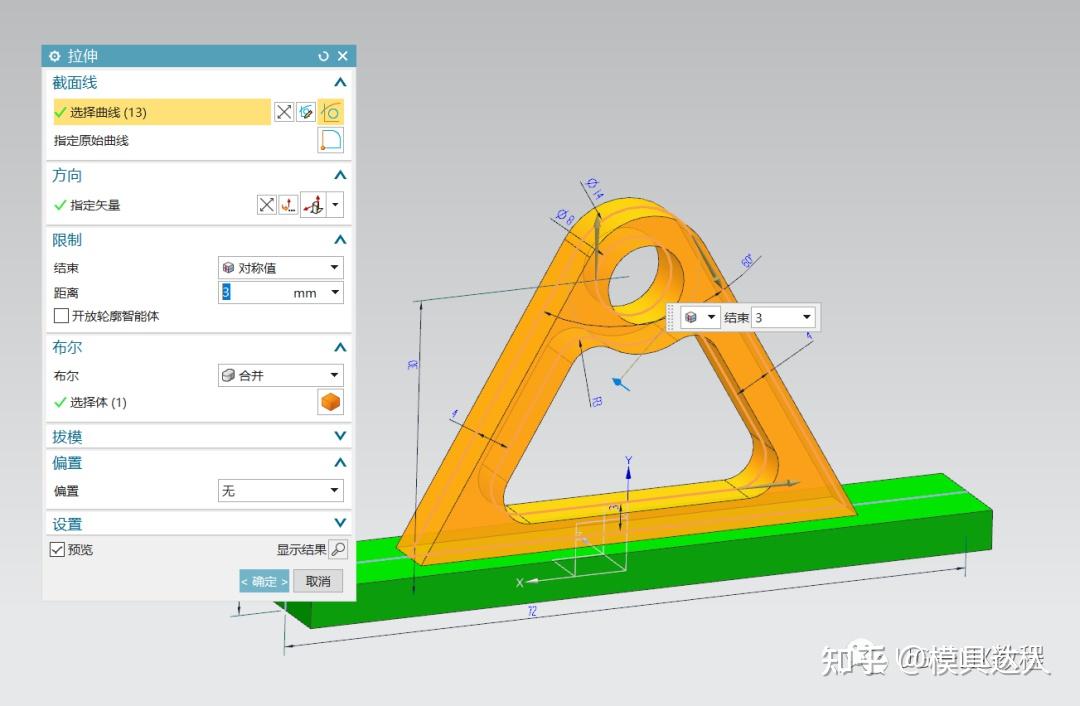Collapse the 限制 section

pos(340,240)
